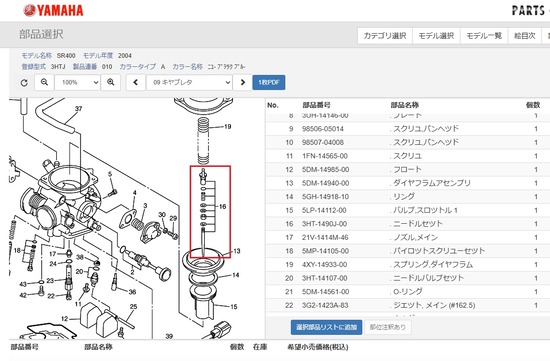Click callout number 36 in diagram
This screenshot has width=550, height=361.
point(132,292)
